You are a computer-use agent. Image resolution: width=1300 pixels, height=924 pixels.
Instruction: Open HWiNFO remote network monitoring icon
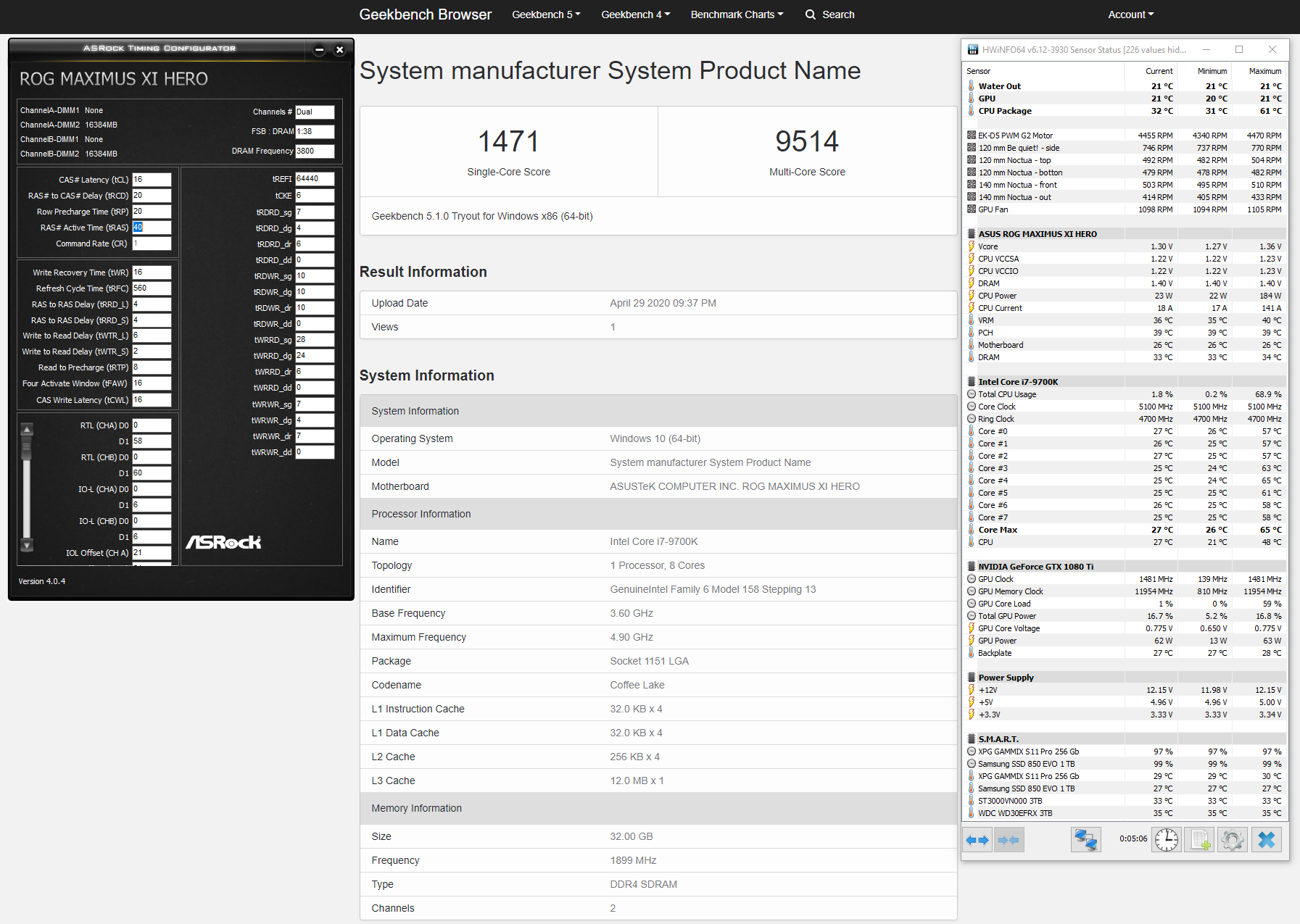pos(1085,840)
